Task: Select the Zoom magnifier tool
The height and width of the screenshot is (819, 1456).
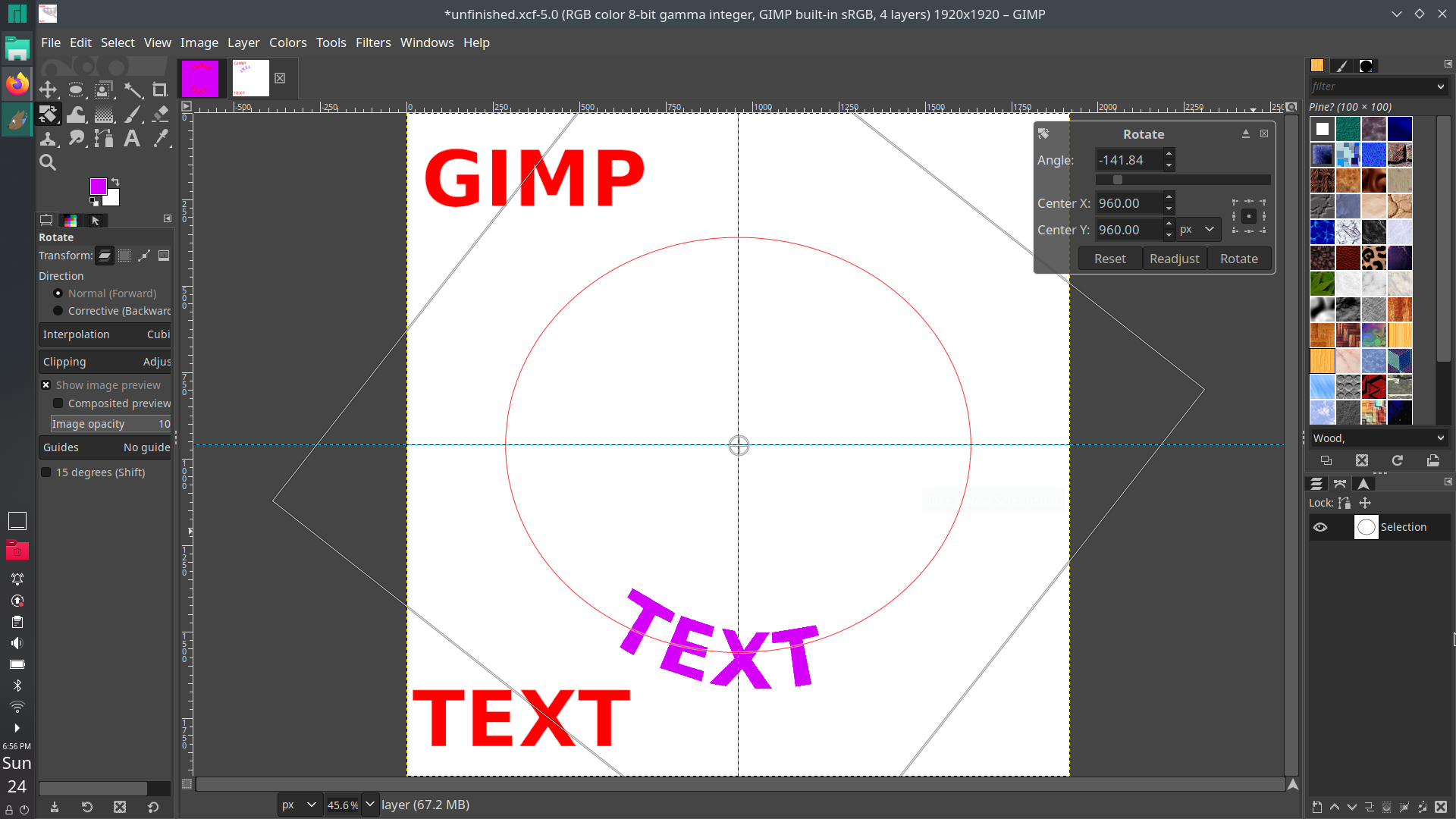Action: pos(48,162)
